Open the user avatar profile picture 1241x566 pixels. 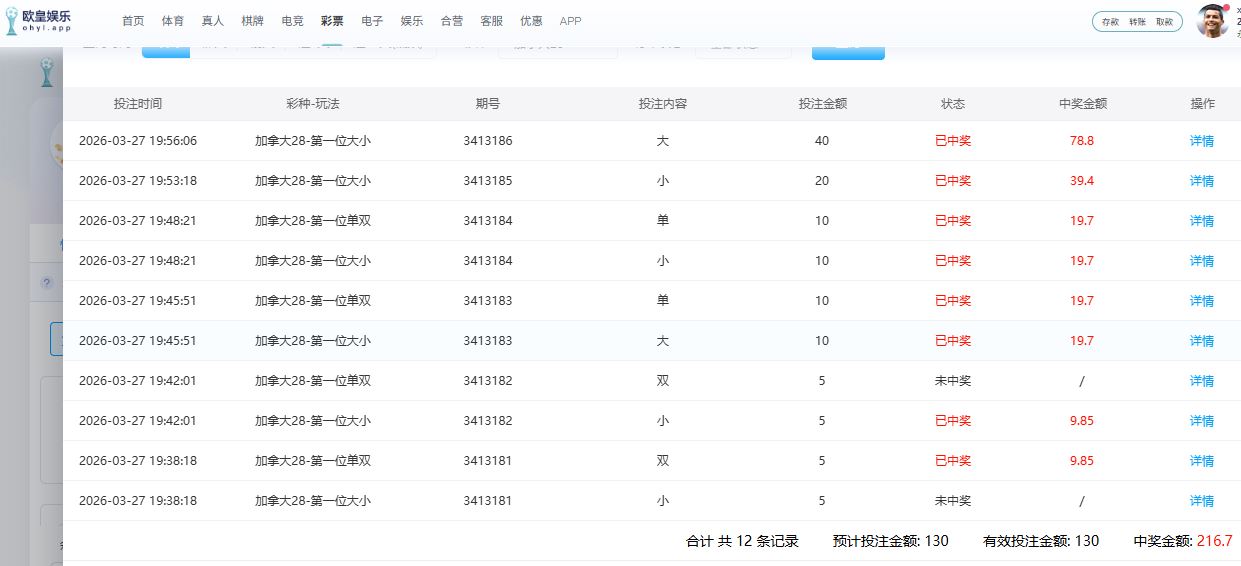[x=1212, y=21]
